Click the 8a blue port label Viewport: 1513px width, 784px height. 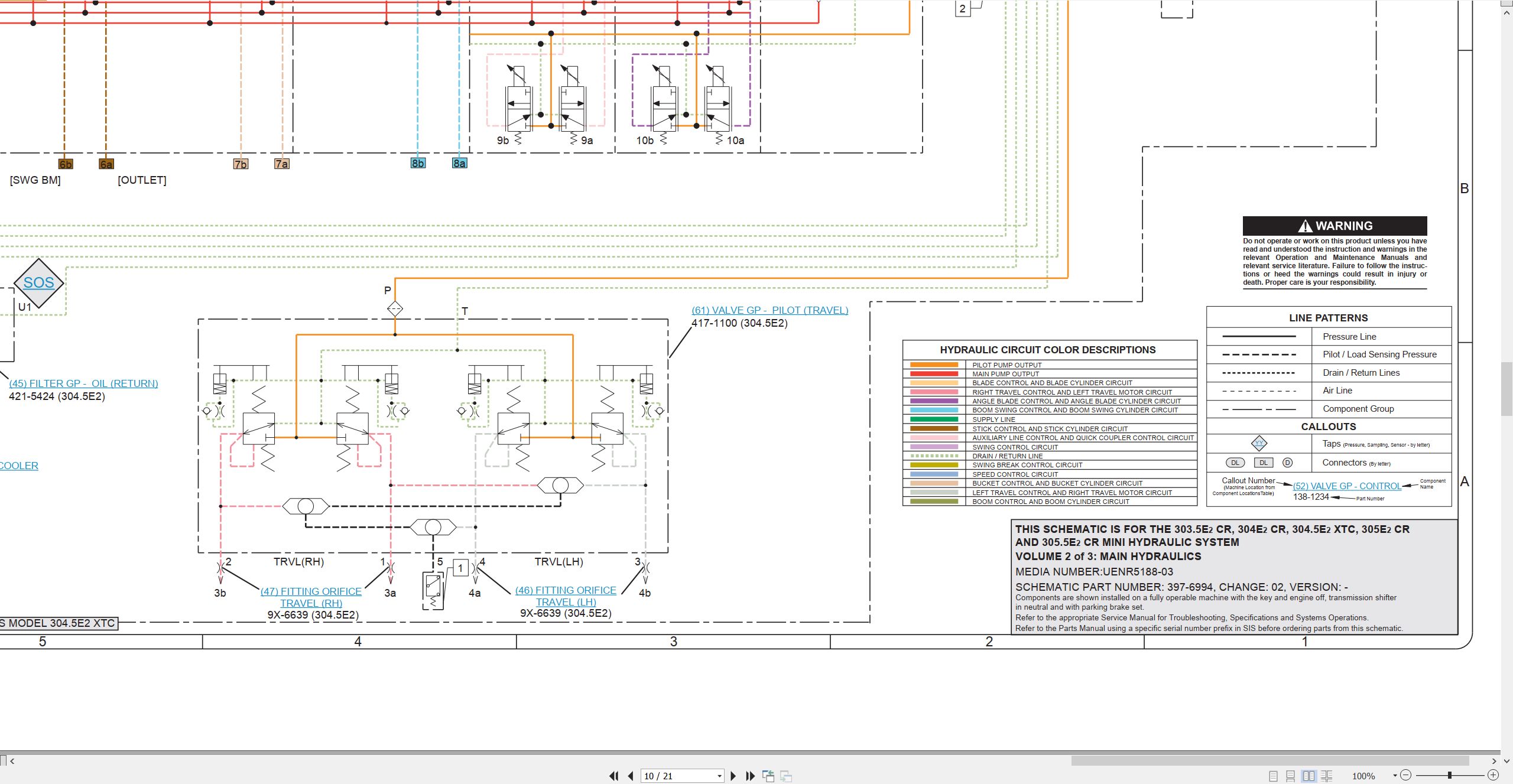point(459,163)
